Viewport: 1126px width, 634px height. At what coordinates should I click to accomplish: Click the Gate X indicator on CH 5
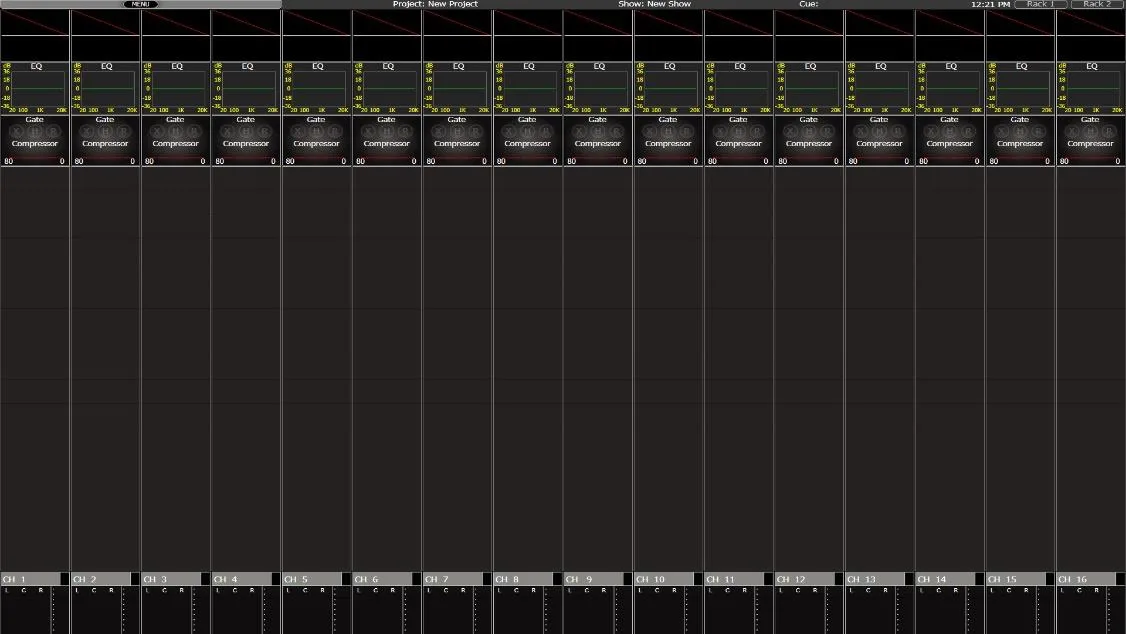[x=299, y=132]
